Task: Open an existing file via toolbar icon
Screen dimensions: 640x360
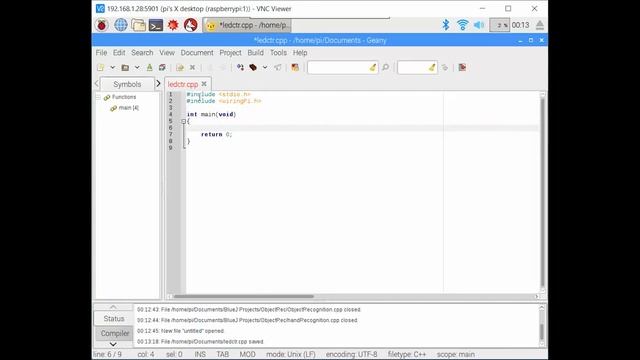Action: coord(125,68)
